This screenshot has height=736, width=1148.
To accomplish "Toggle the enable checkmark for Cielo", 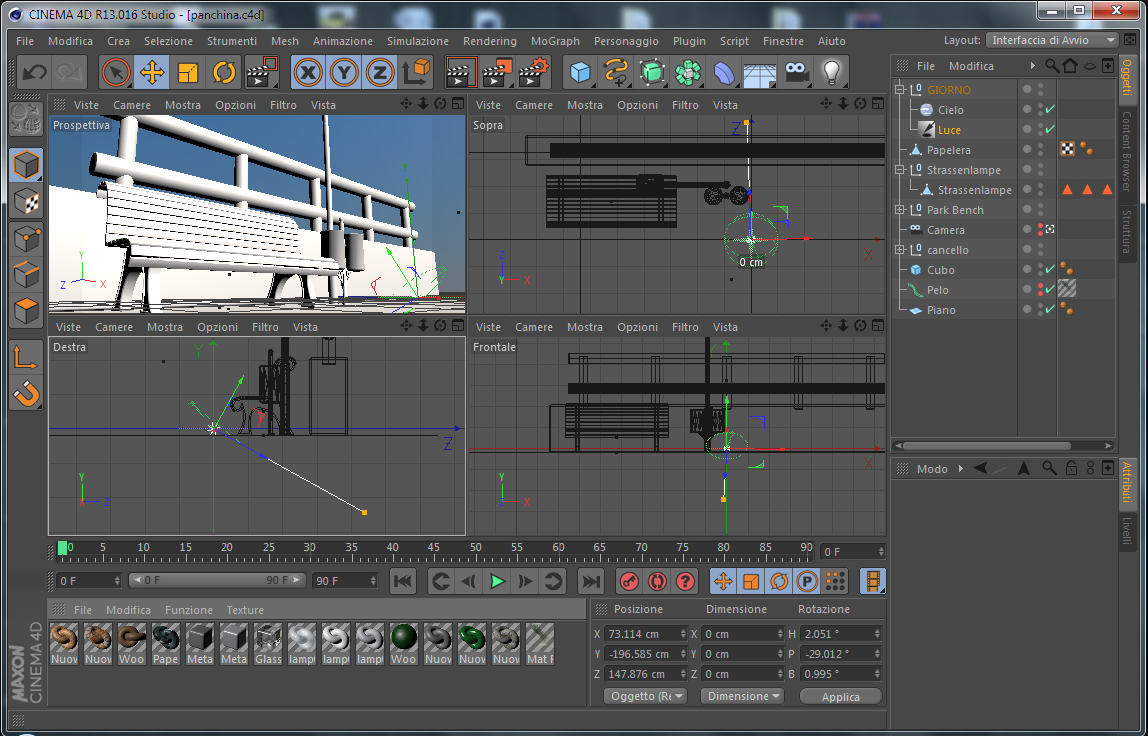I will (1050, 110).
